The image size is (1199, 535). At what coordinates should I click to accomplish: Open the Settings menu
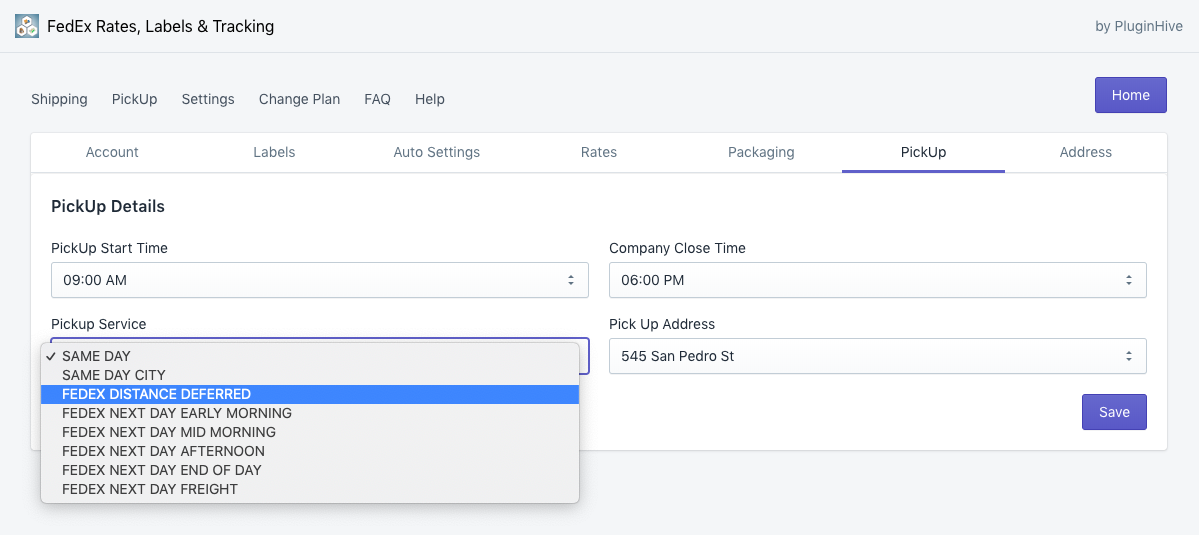click(x=208, y=99)
